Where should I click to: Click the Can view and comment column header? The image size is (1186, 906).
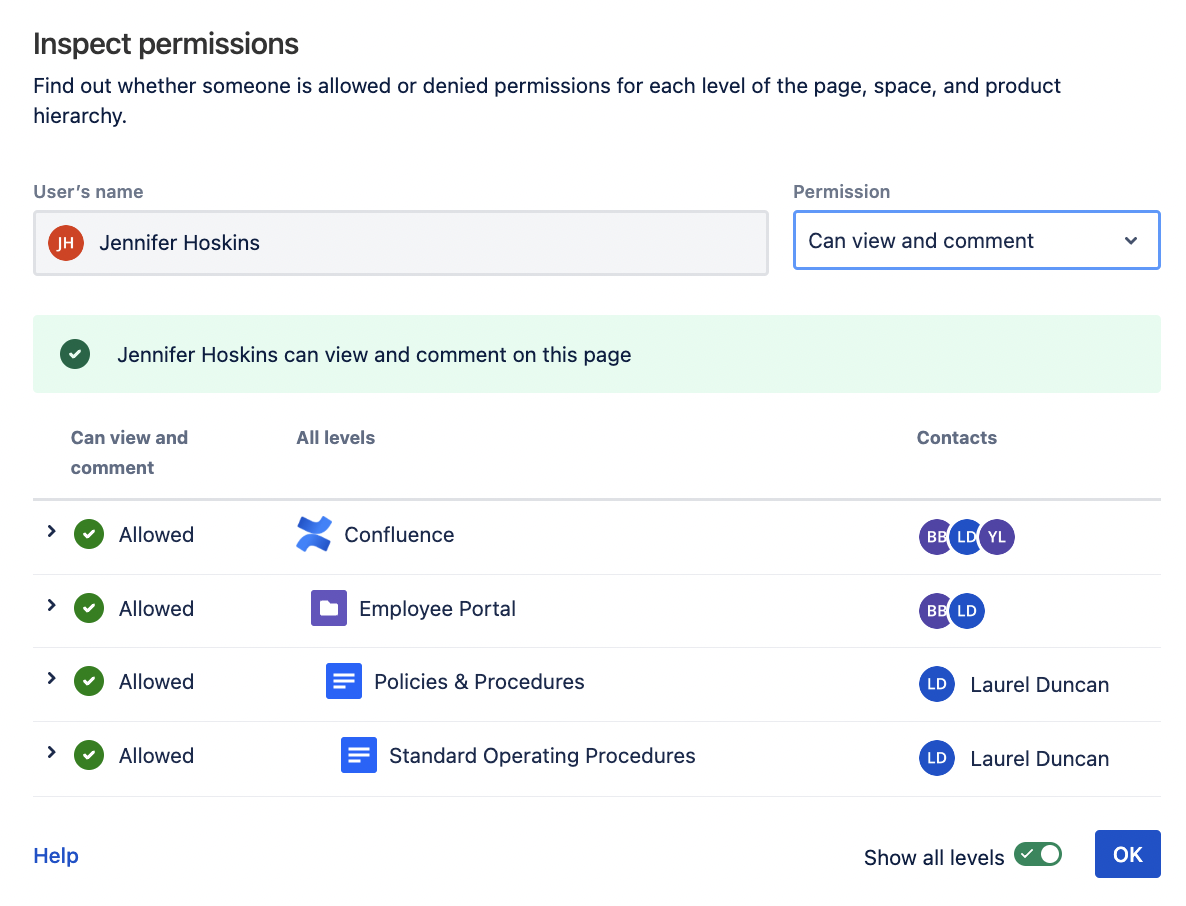[x=129, y=452]
